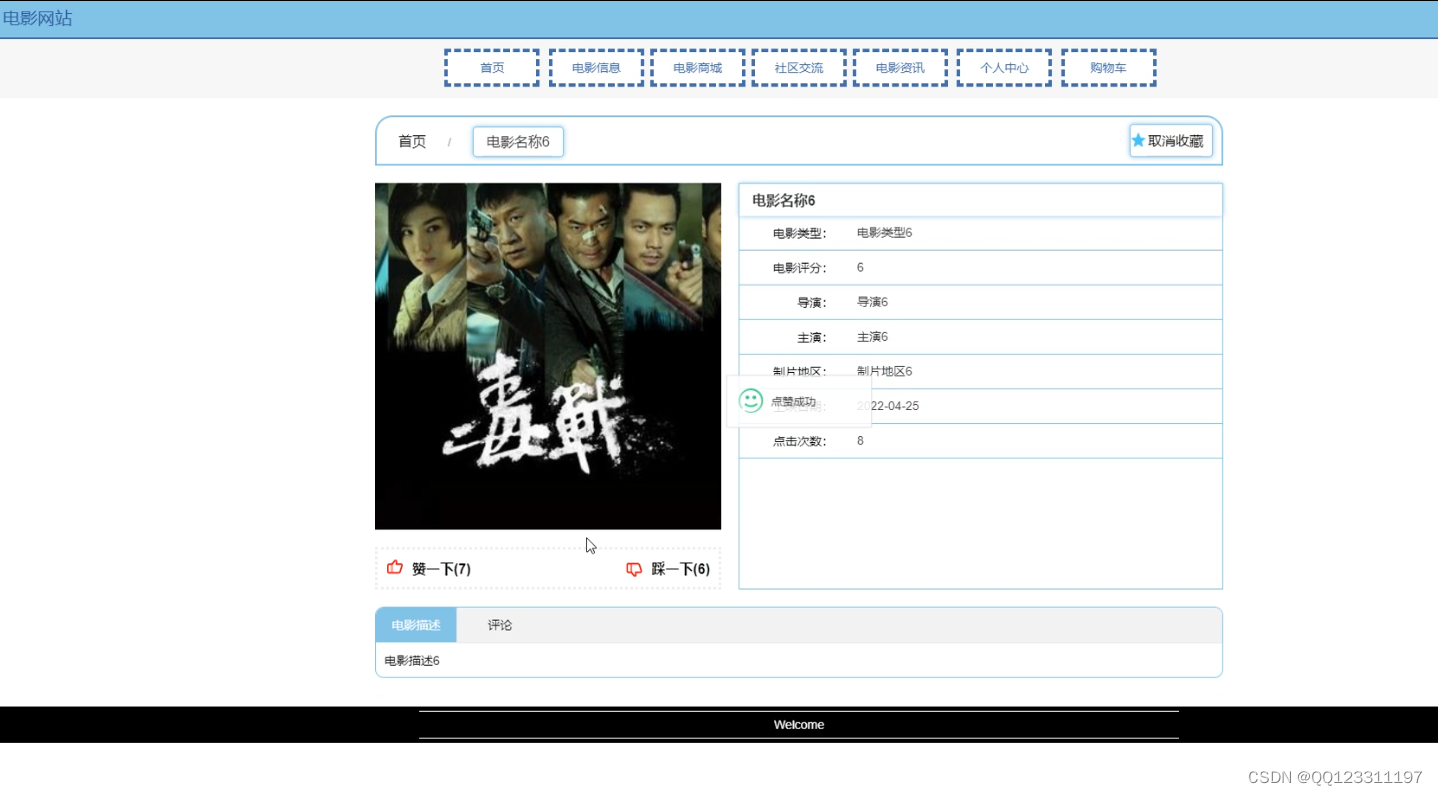Click the 2022-04-25 date value
The image size is (1438, 795).
(x=888, y=406)
